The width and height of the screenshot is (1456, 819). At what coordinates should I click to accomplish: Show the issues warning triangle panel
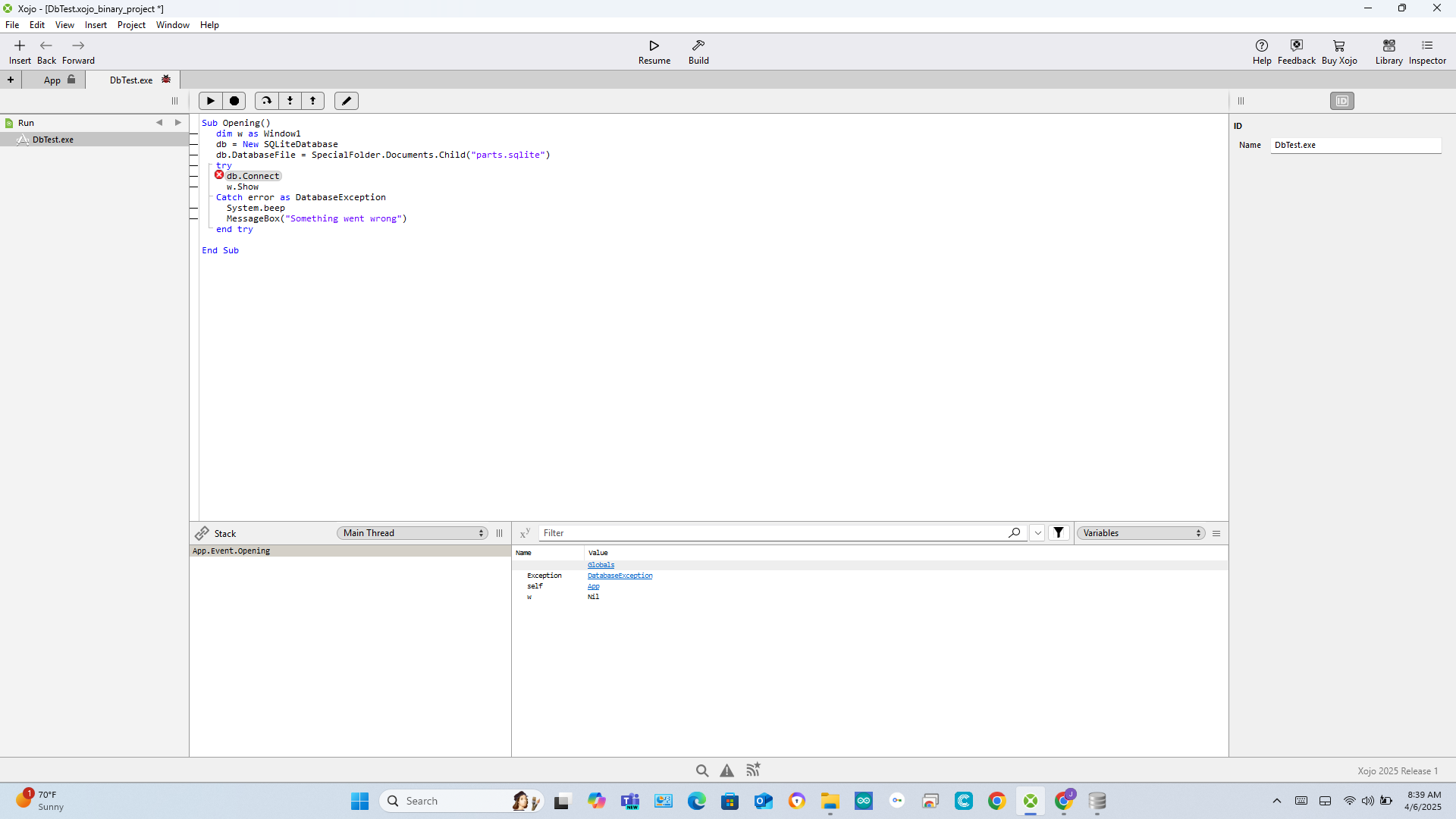click(726, 770)
